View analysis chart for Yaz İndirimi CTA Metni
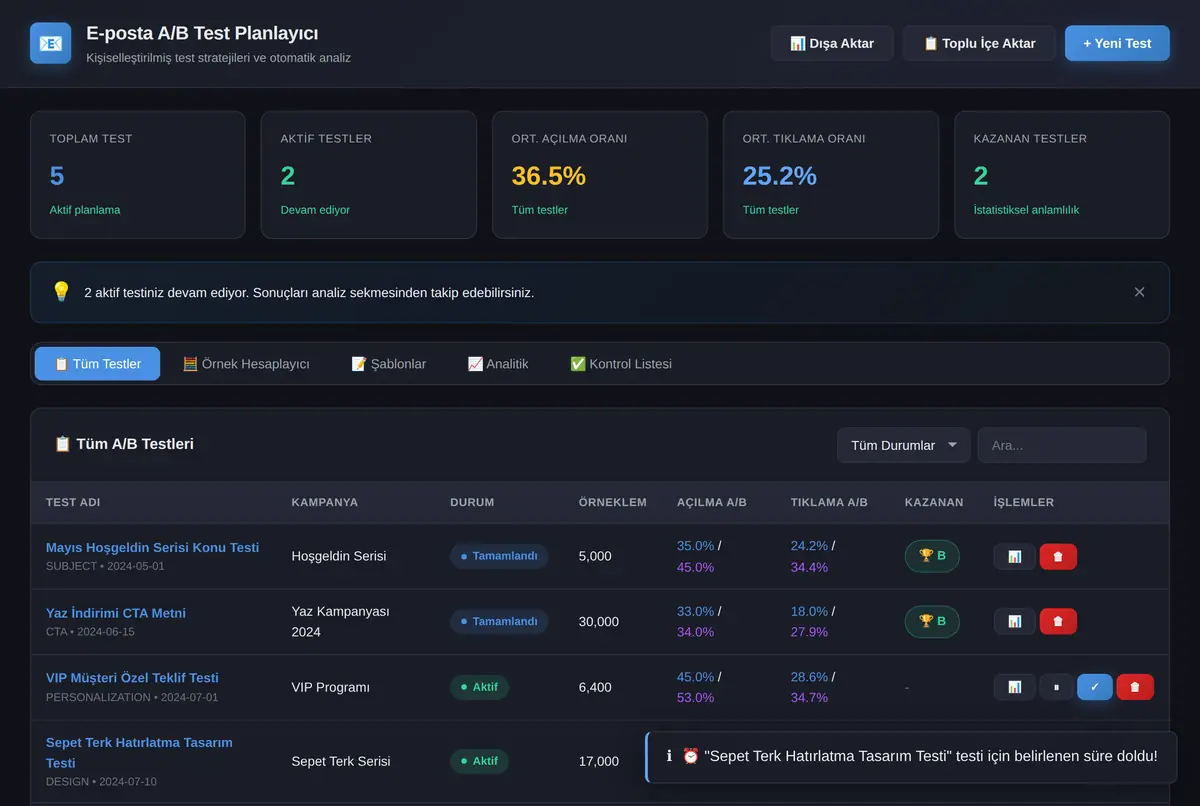Viewport: 1200px width, 806px height. tap(1014, 622)
